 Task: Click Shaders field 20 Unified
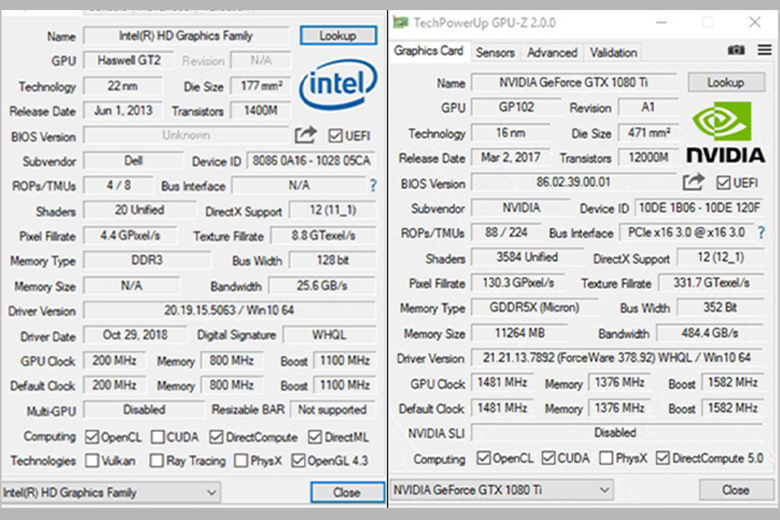click(x=140, y=210)
